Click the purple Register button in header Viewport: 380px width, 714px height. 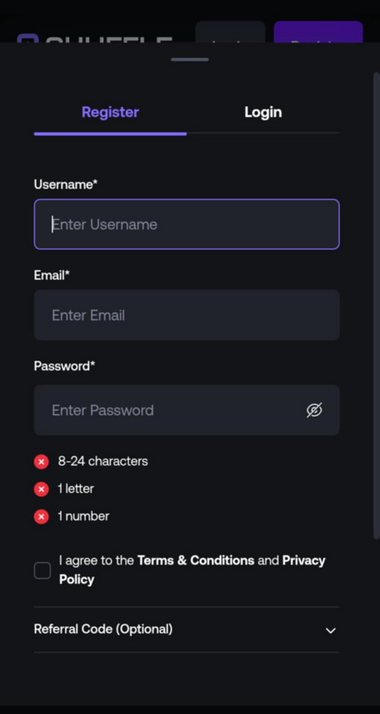click(x=318, y=31)
